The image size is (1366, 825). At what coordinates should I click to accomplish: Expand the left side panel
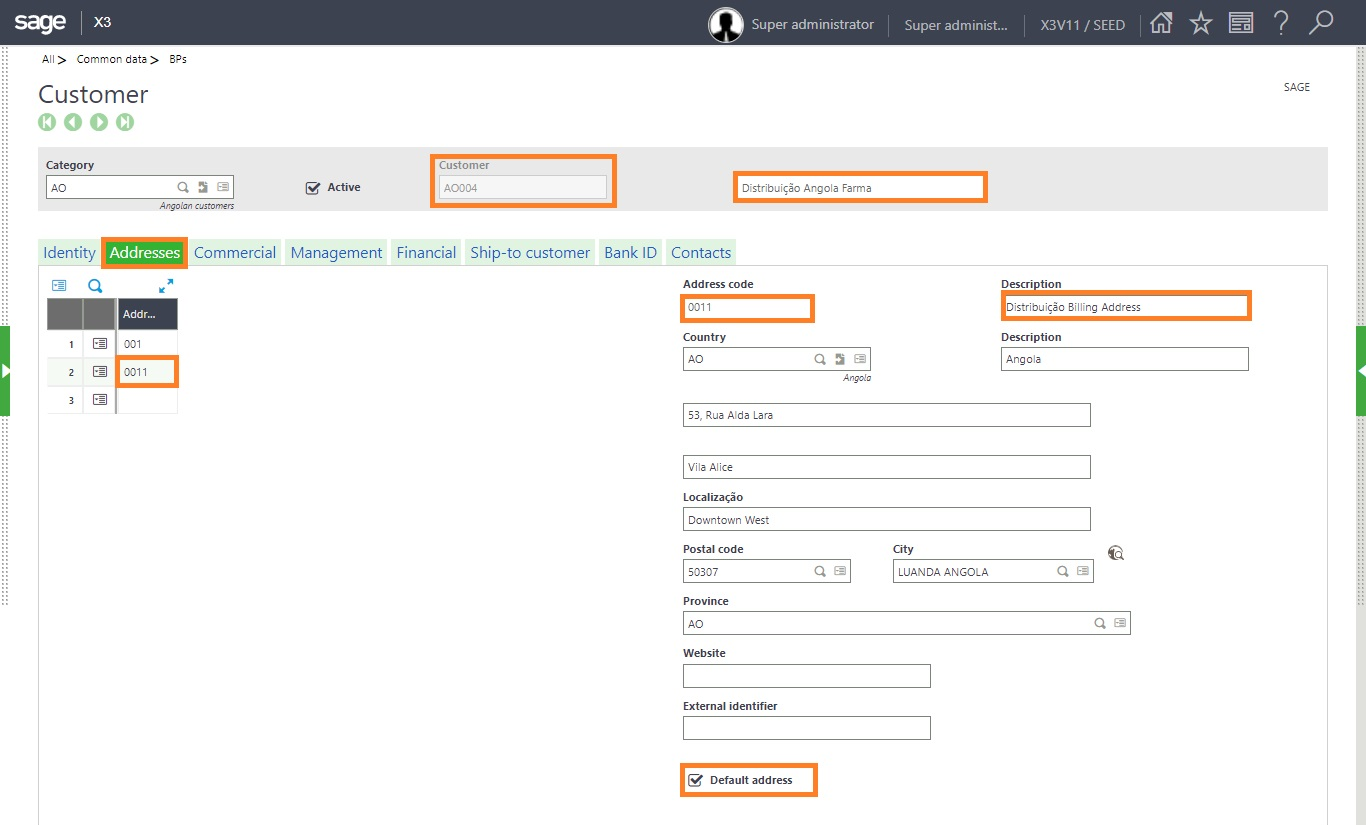coord(5,370)
